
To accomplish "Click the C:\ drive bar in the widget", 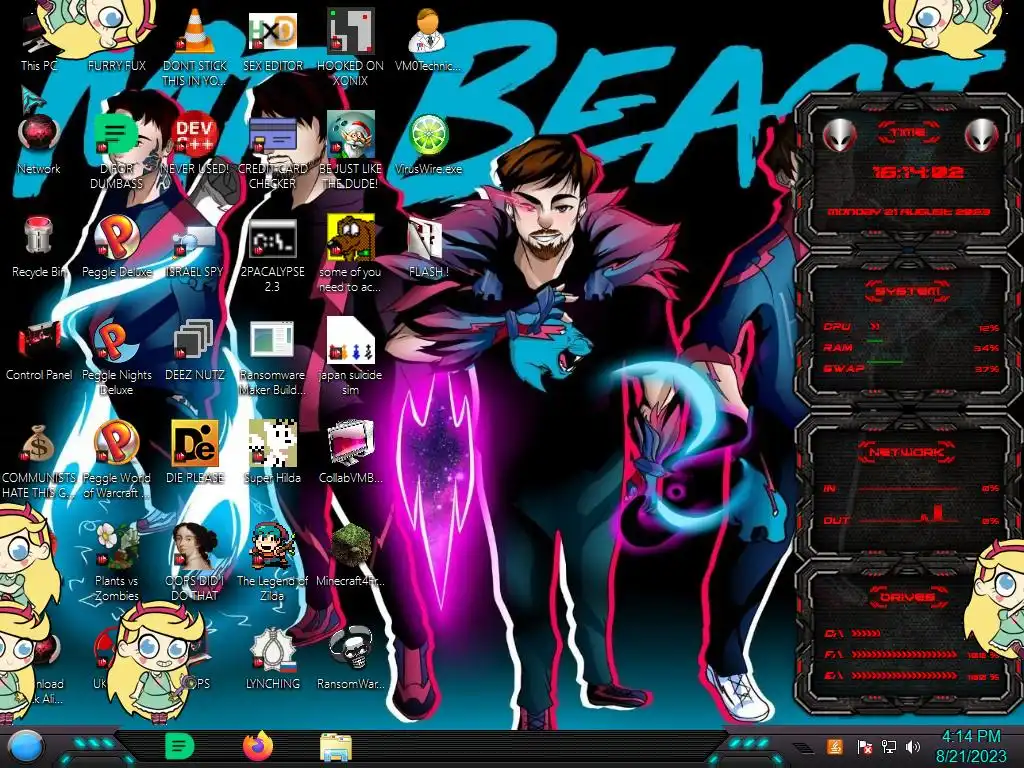I will click(866, 633).
